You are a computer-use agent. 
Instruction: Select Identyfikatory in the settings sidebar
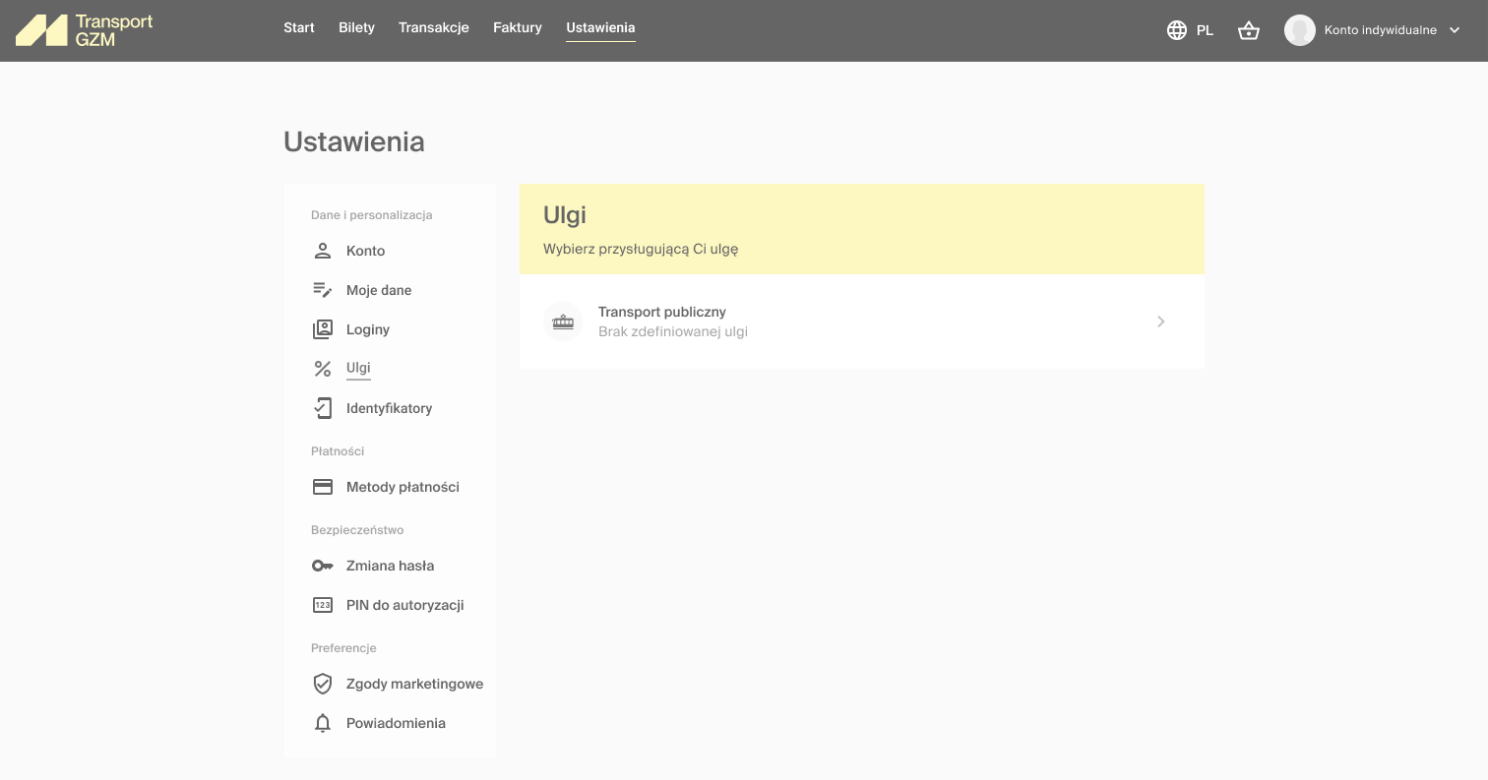pyautogui.click(x=389, y=408)
